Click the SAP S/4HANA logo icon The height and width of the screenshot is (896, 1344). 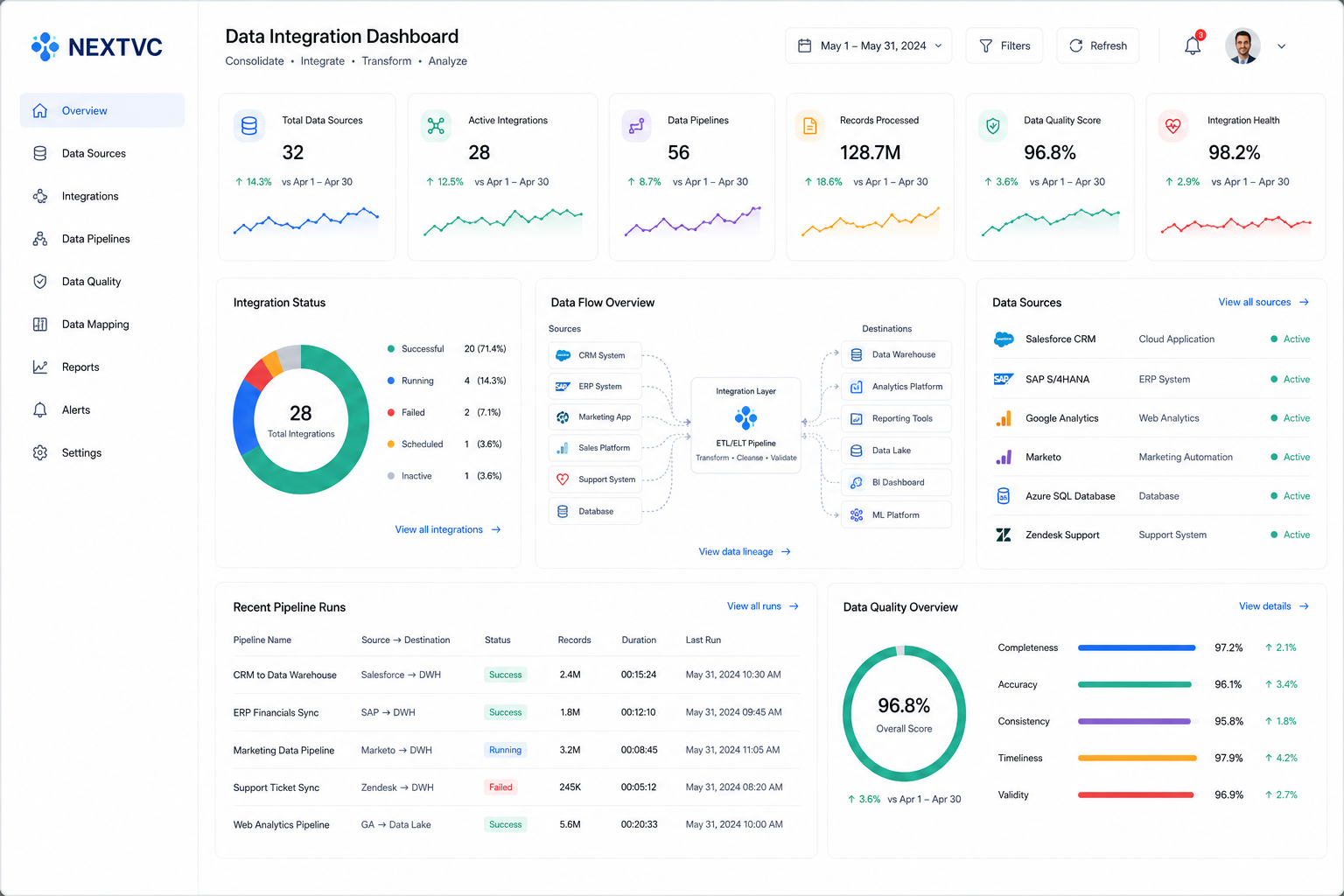pos(1004,379)
